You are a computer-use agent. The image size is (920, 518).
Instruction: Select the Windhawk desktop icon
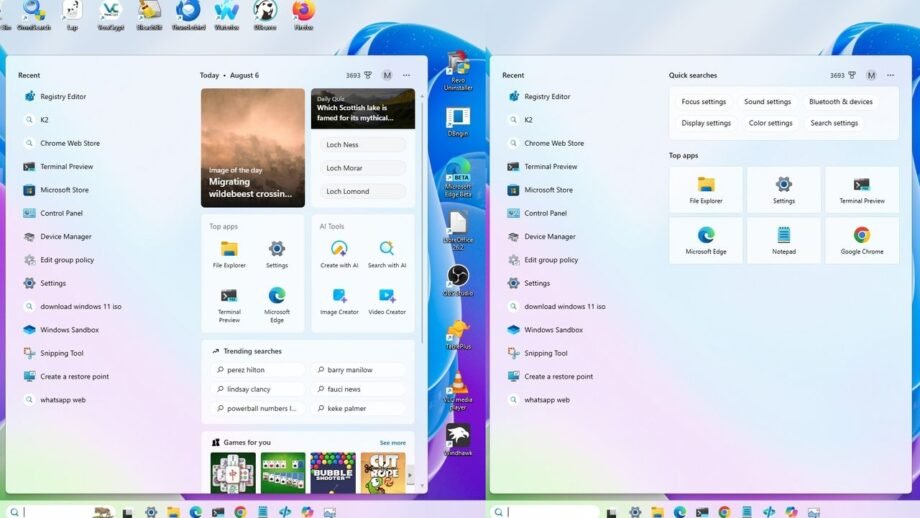458,440
